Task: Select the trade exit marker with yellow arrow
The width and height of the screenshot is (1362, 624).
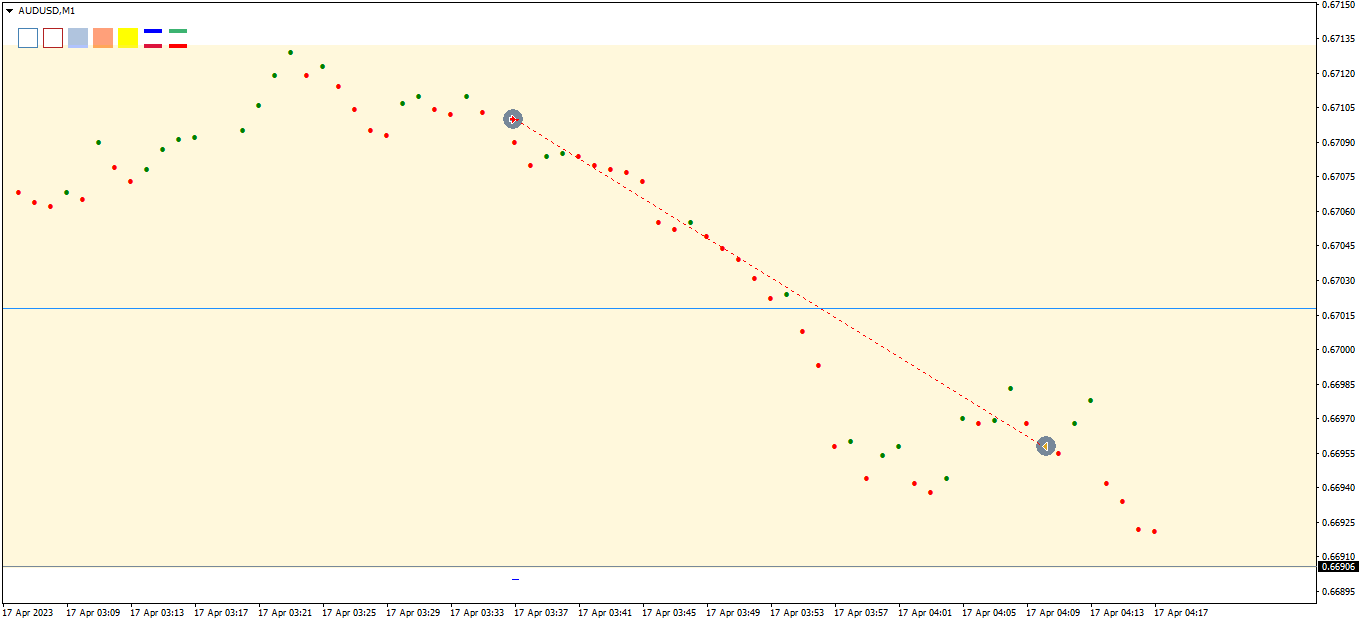Action: coord(1045,446)
